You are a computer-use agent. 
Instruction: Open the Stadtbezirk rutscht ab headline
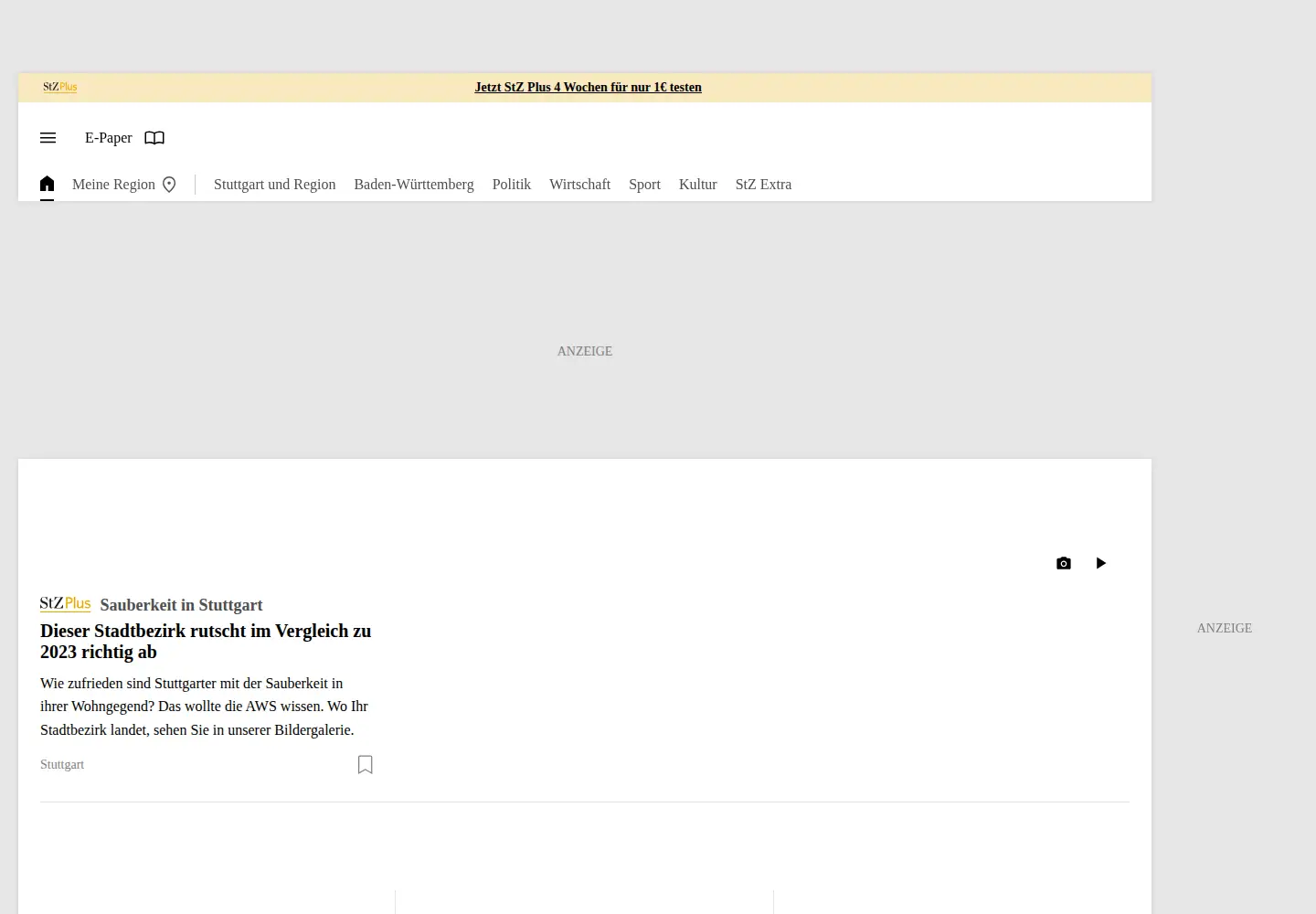tap(206, 642)
